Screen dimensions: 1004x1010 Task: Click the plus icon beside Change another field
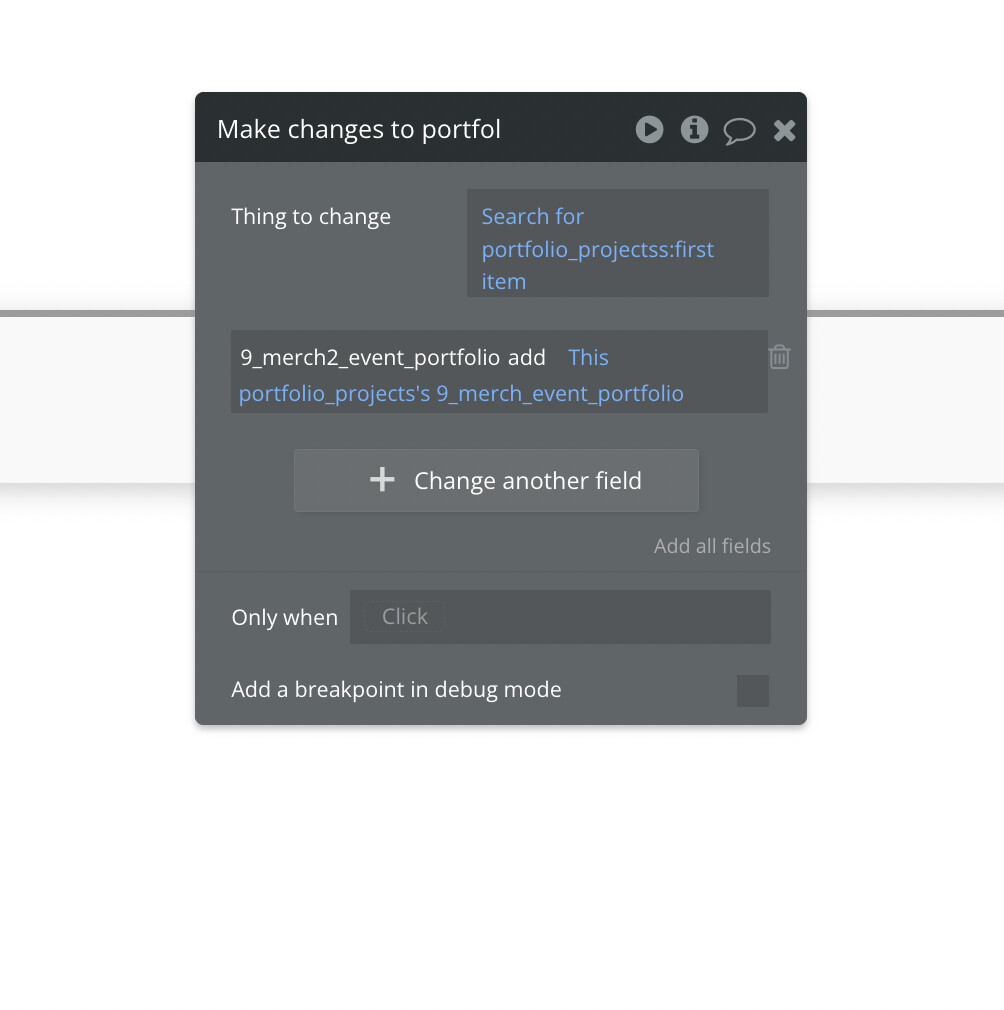382,480
